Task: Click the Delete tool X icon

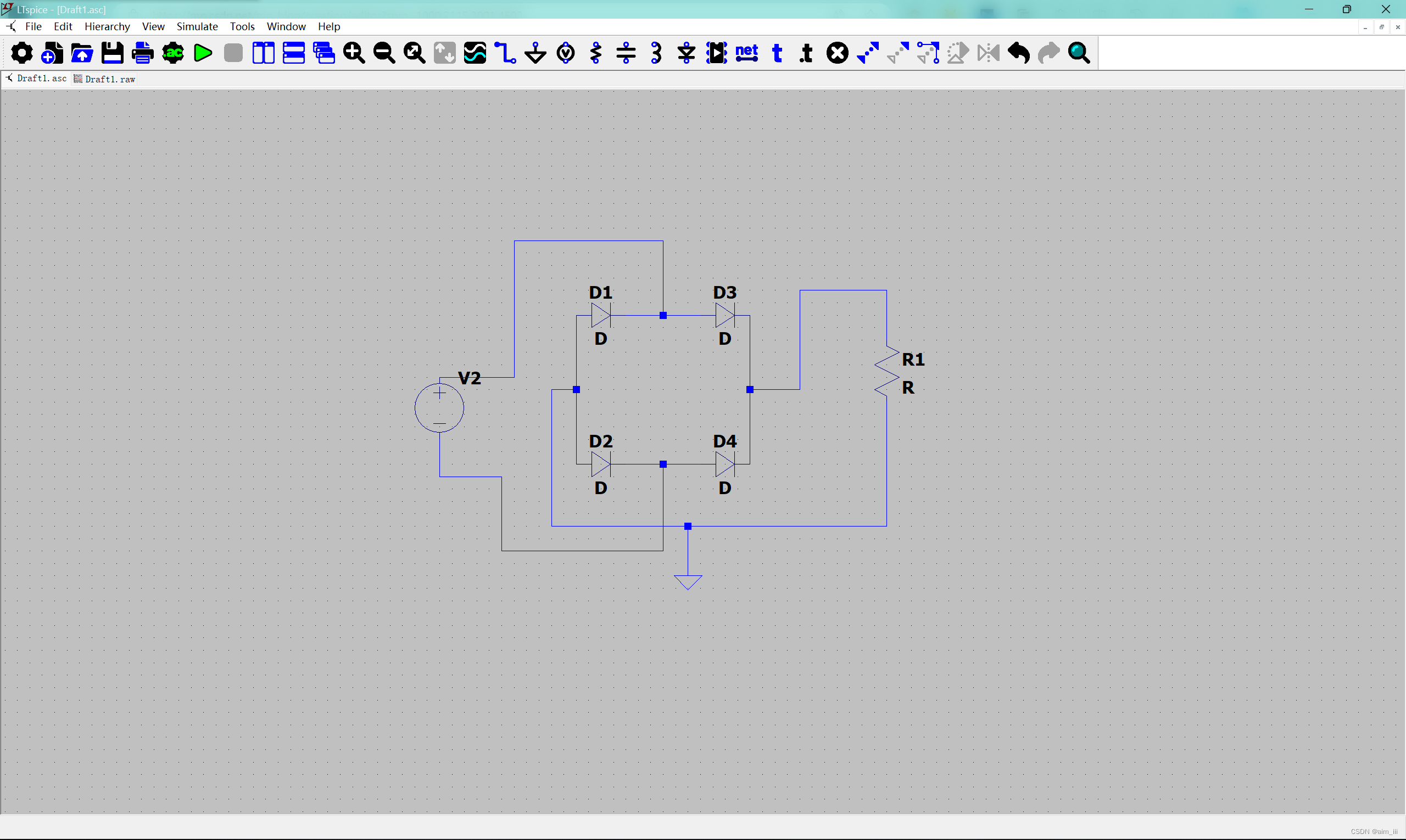Action: click(x=837, y=53)
